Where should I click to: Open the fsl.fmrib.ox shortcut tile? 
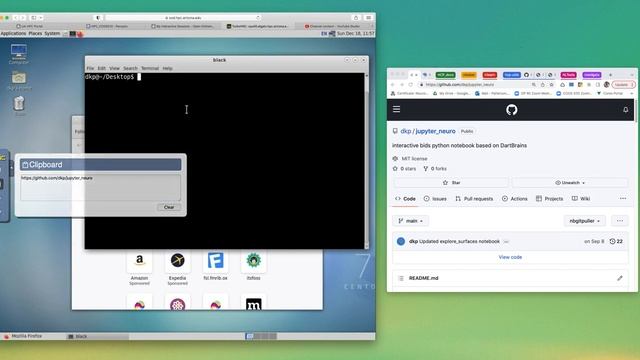(216, 266)
